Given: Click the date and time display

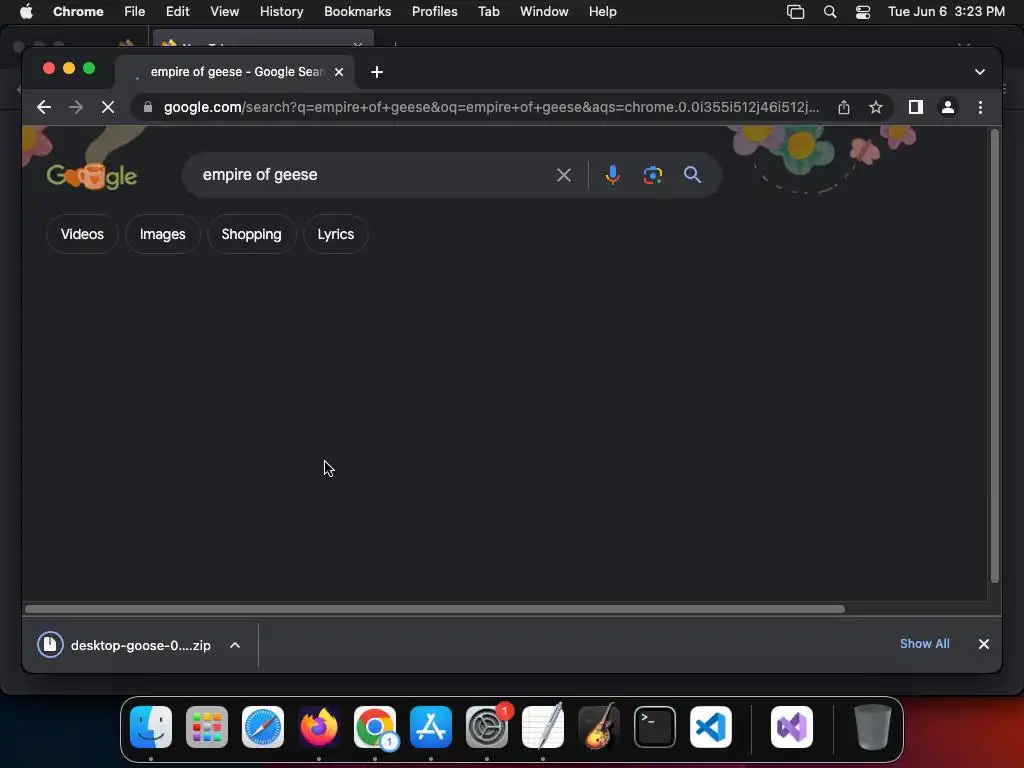Looking at the screenshot, I should pyautogui.click(x=946, y=12).
